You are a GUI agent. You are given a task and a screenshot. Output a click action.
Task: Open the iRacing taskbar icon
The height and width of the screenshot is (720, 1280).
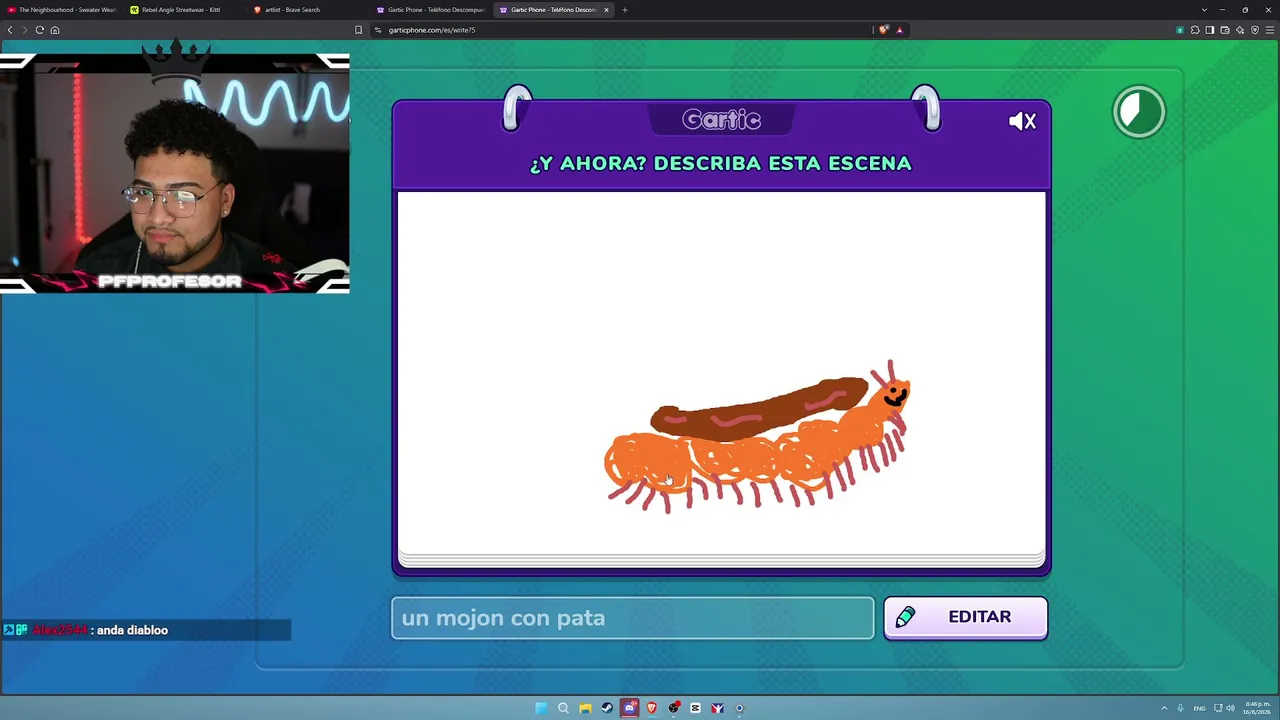[x=717, y=708]
